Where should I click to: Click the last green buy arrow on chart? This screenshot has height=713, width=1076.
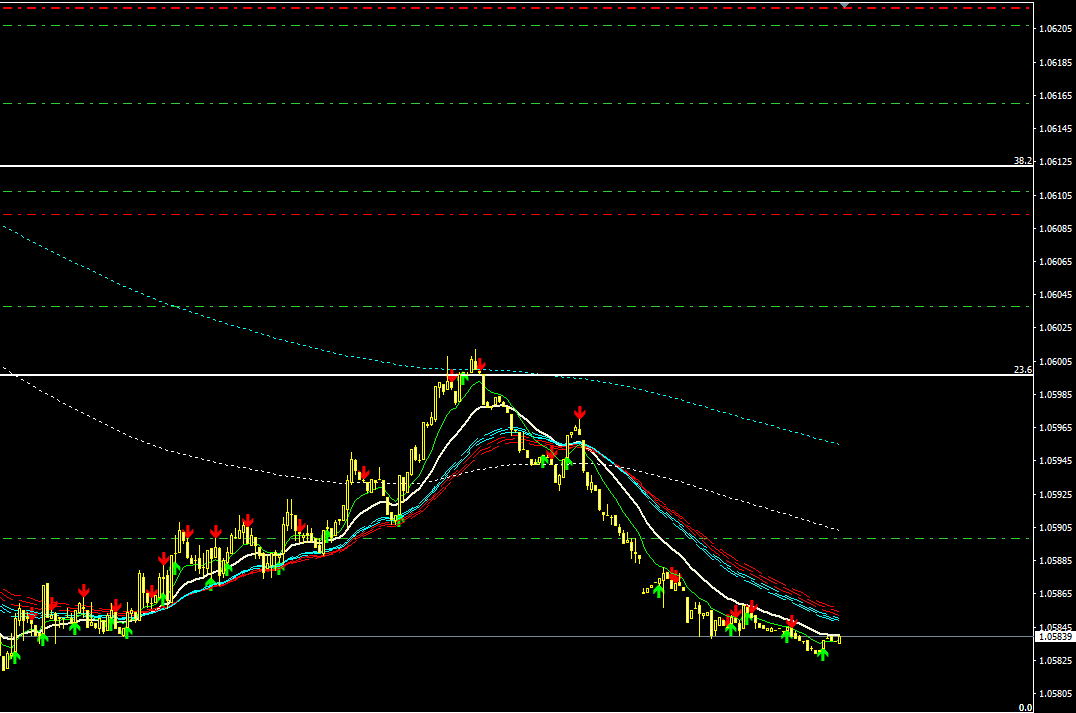point(822,653)
